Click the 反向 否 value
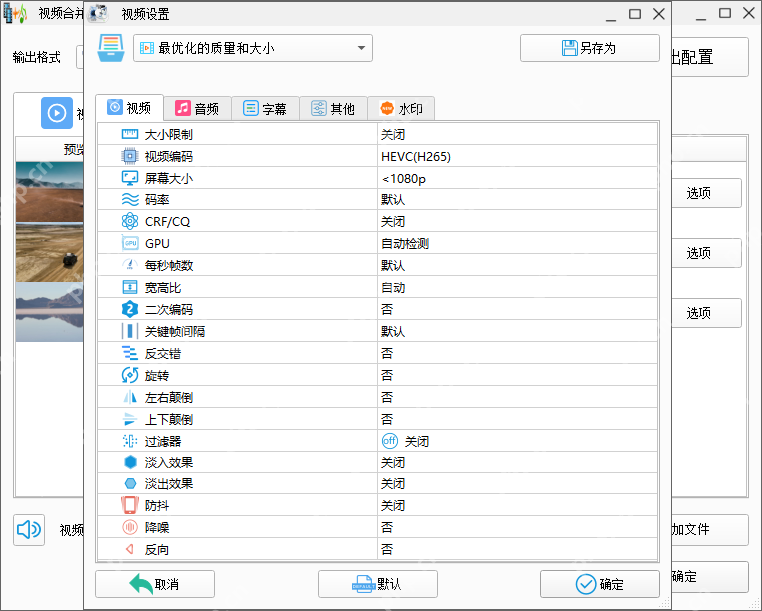Image resolution: width=762 pixels, height=611 pixels. [518, 549]
